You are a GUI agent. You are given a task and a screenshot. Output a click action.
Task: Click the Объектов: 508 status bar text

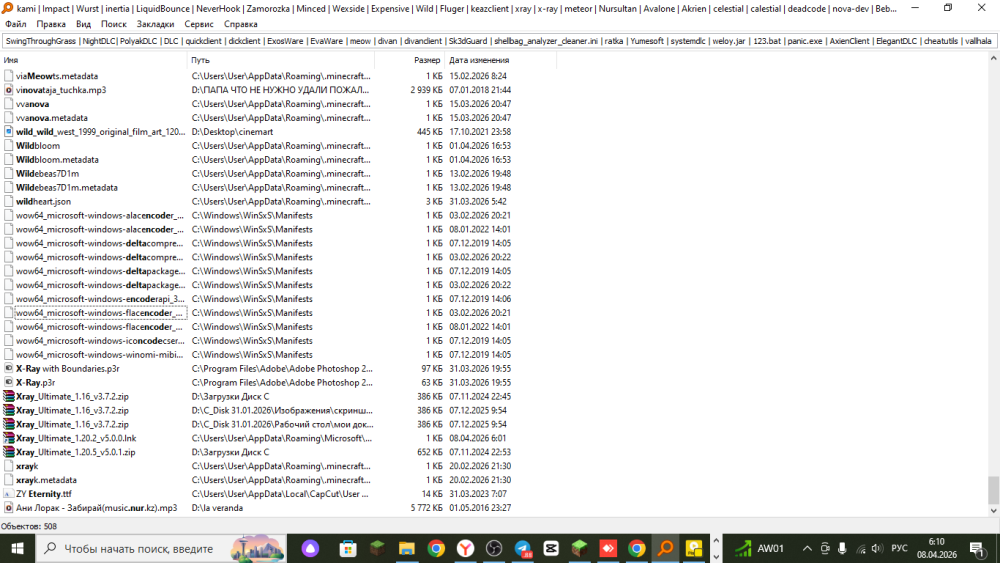click(29, 526)
